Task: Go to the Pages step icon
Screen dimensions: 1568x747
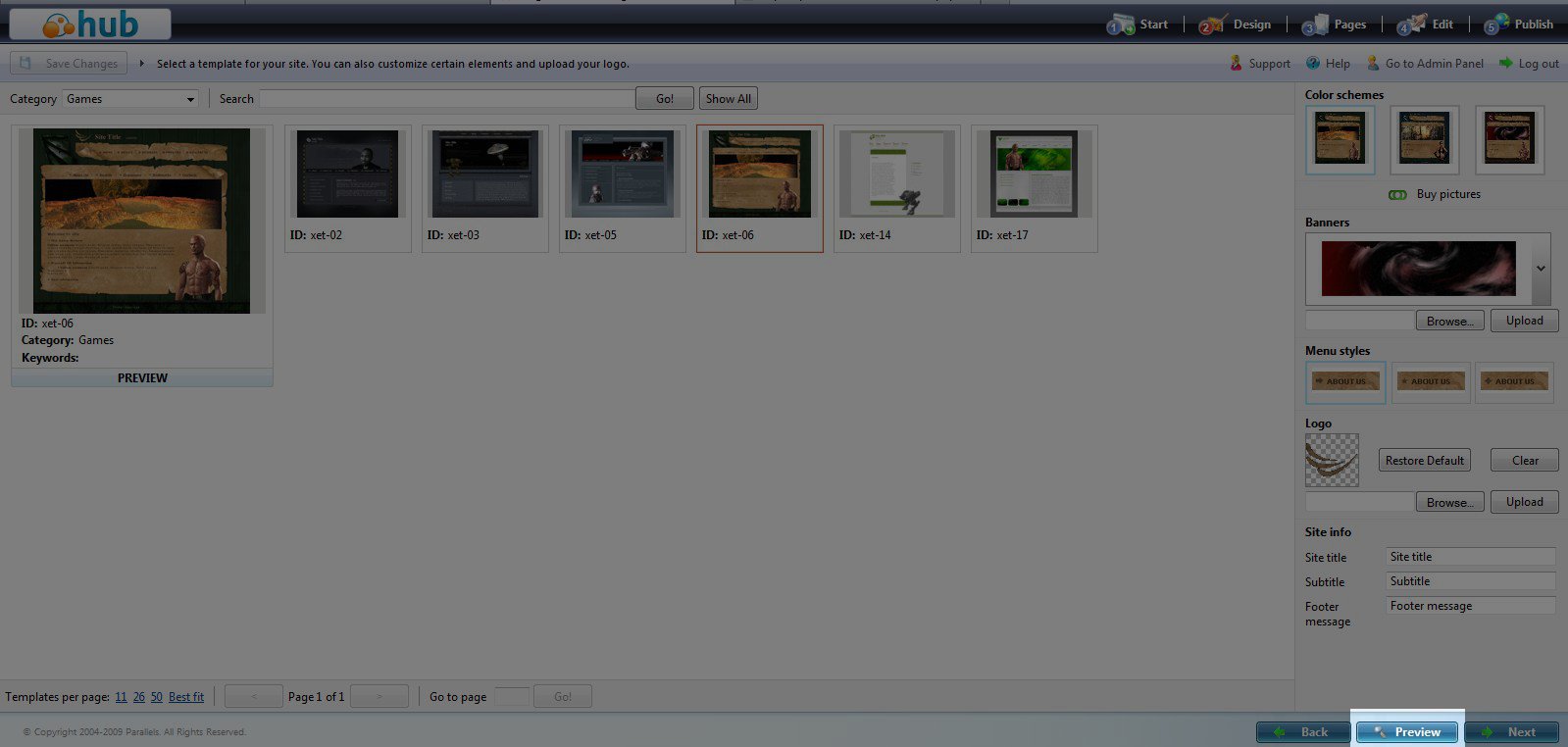Action: pos(1315,25)
